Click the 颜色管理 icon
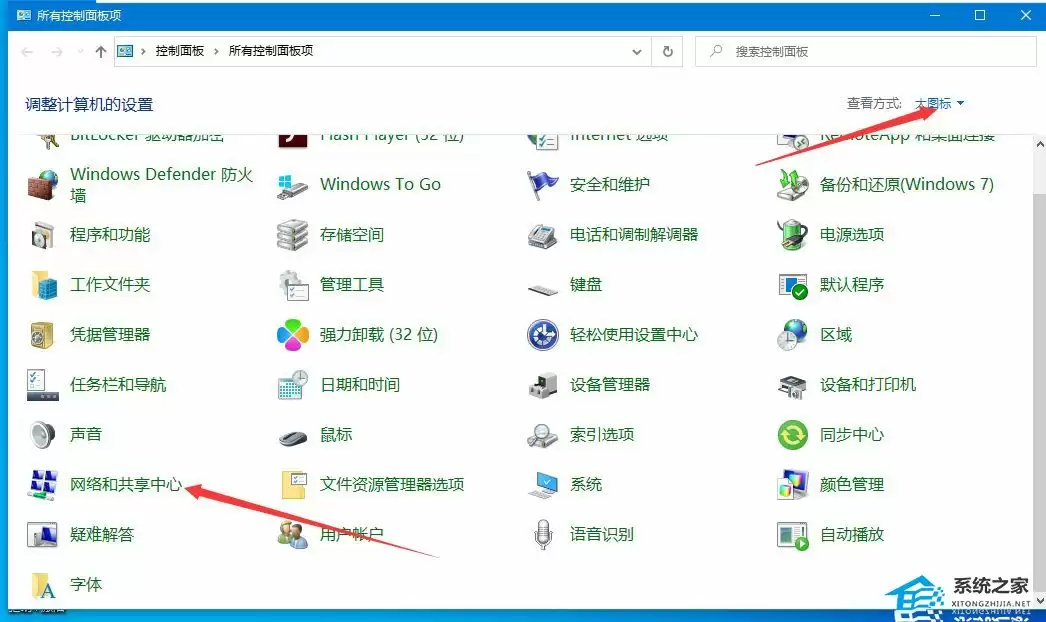 point(792,485)
